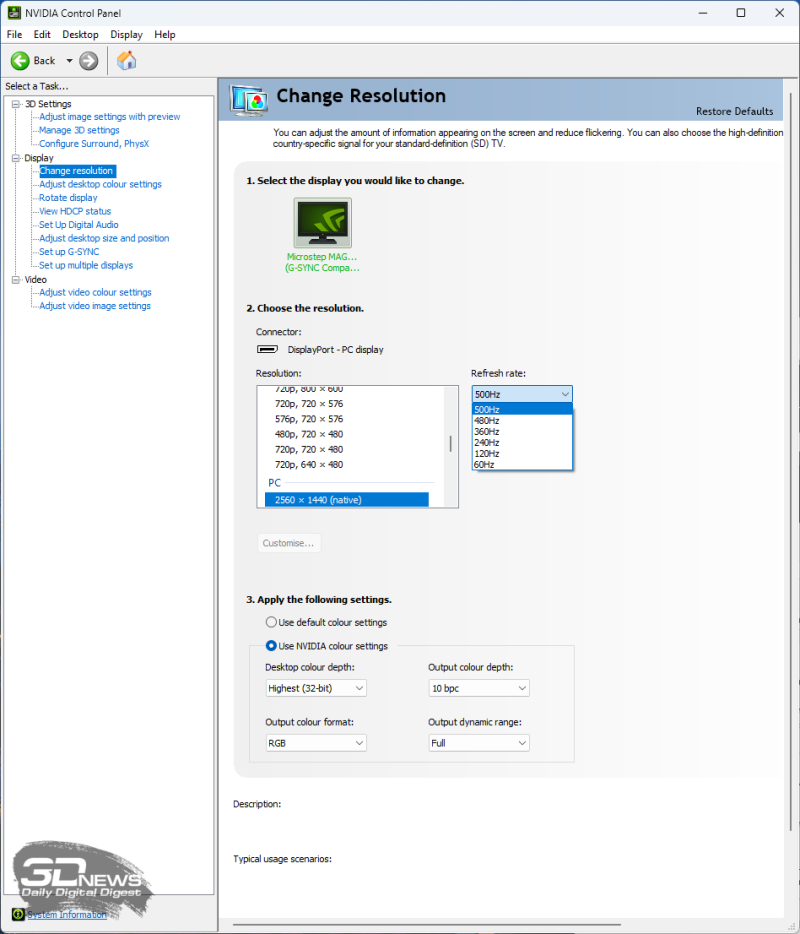Viewport: 800px width, 934px height.
Task: Click Restore Defaults link
Action: [734, 111]
